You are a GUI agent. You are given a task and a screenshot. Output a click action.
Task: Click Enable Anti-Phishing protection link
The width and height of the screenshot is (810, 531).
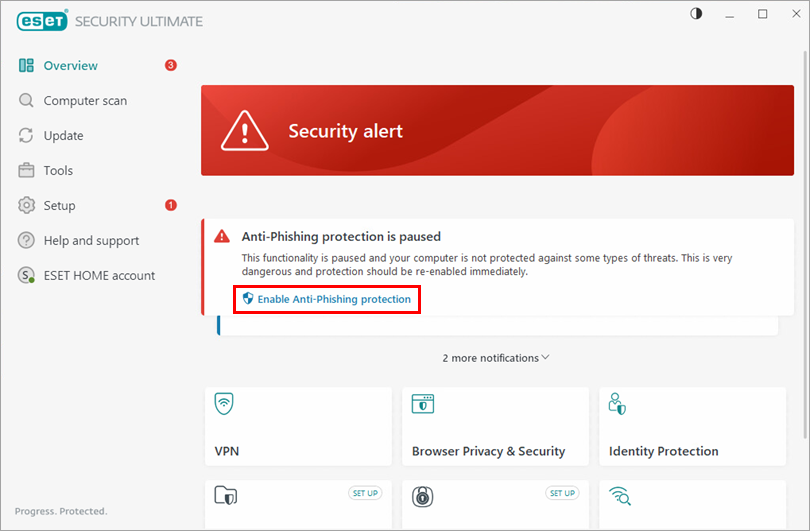coord(333,299)
